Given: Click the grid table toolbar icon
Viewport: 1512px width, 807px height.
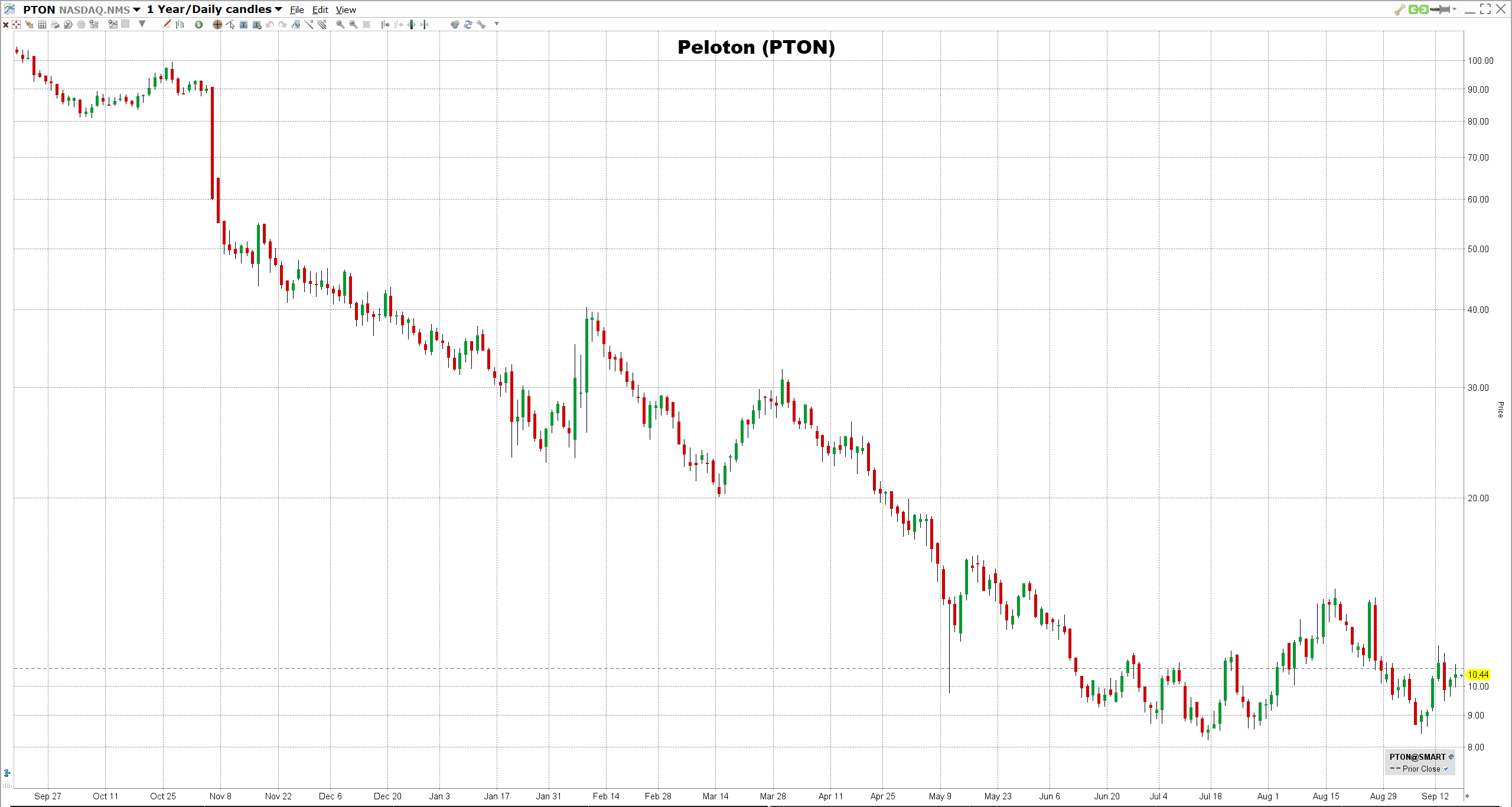Looking at the screenshot, I should coord(42,24).
